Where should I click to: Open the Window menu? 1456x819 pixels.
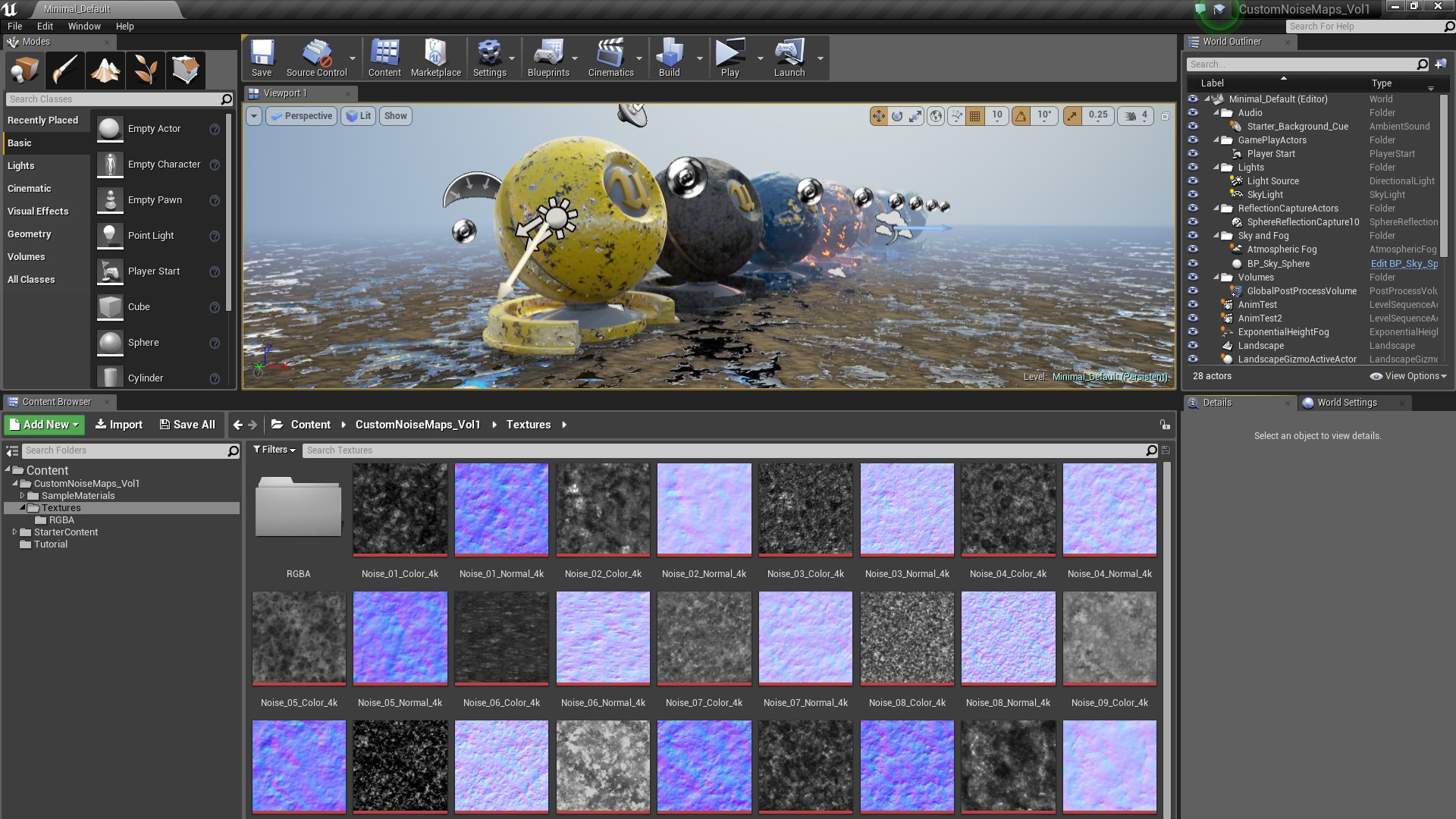point(84,26)
